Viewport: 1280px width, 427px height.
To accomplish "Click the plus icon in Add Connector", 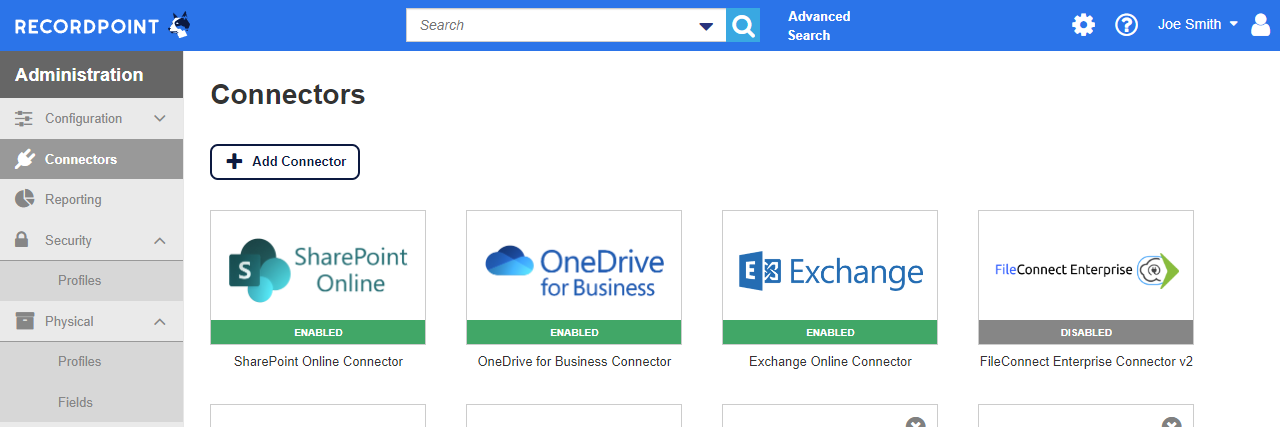I will 234,161.
